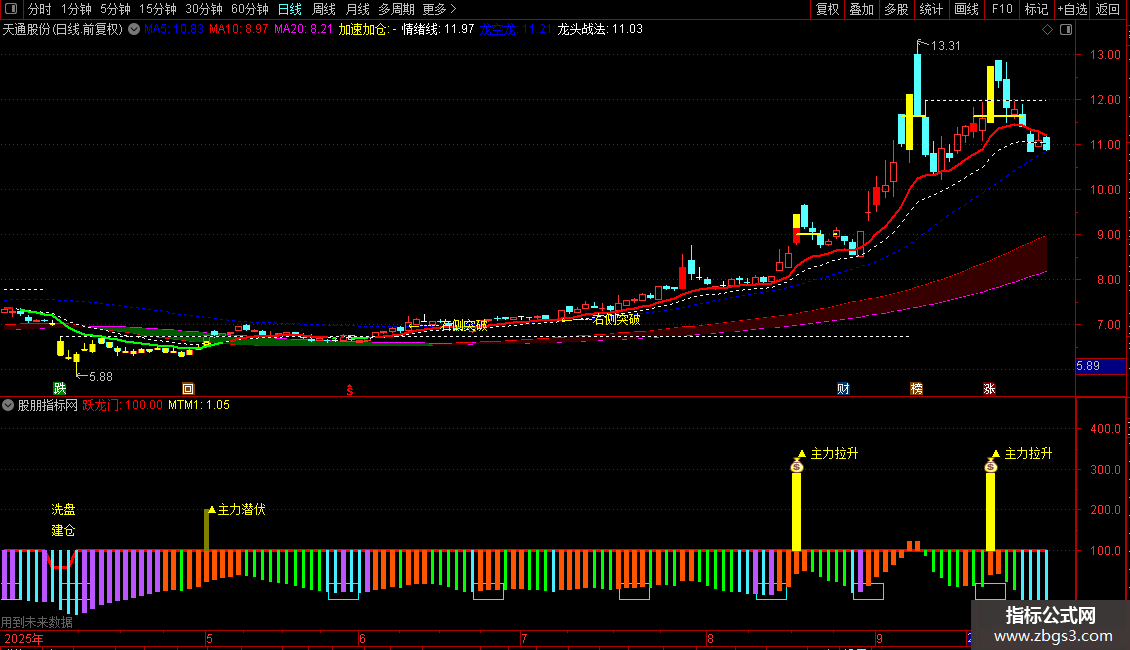Open dropdown next to 天通股份 title
This screenshot has width=1130, height=650.
click(134, 30)
